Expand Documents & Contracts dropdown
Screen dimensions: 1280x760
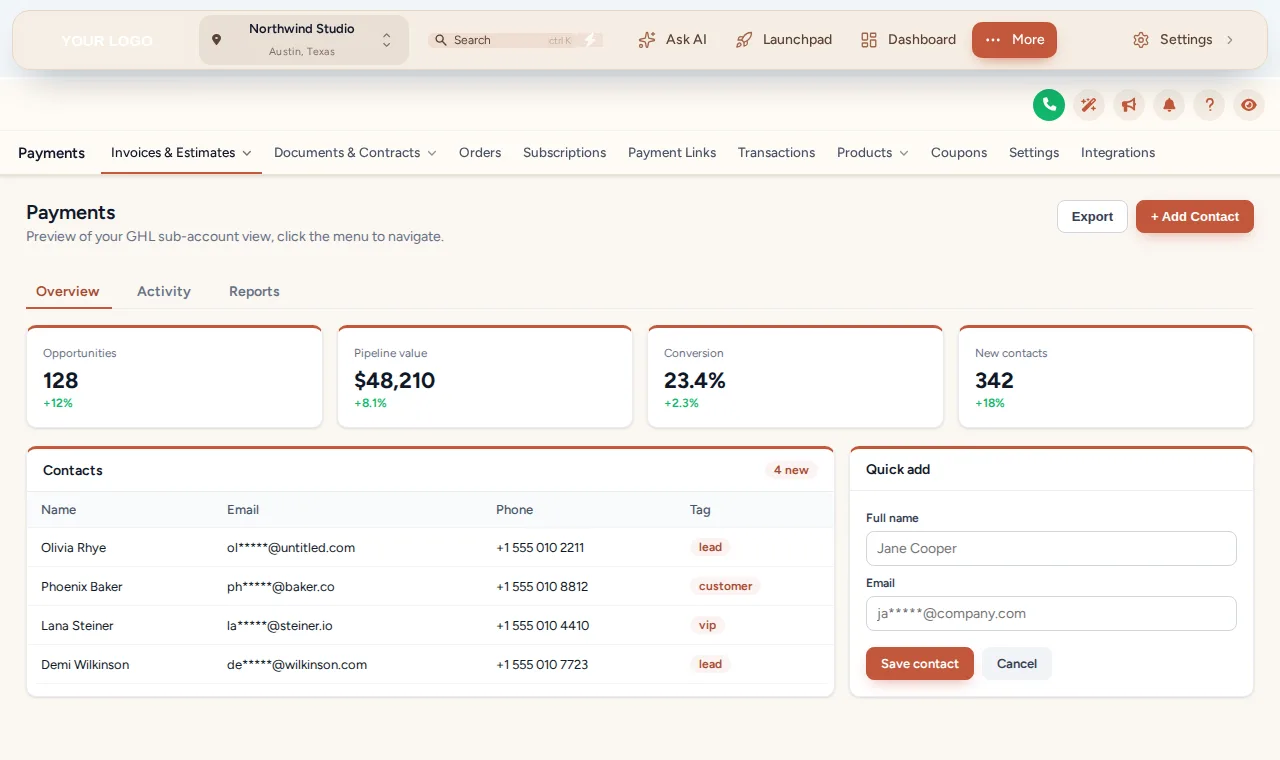(x=355, y=153)
